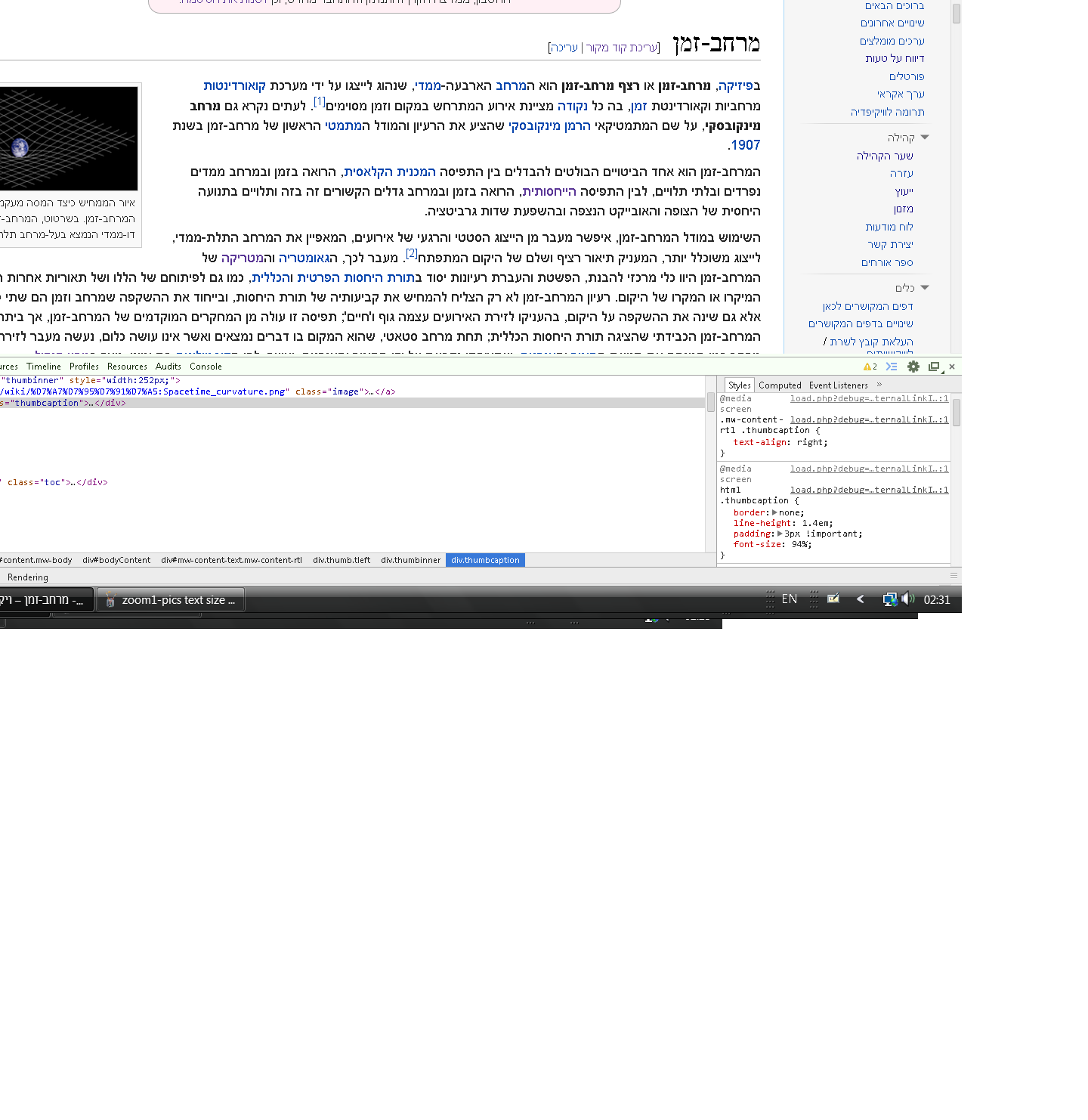Open the Resources panel
1088x1120 pixels.
pos(127,367)
